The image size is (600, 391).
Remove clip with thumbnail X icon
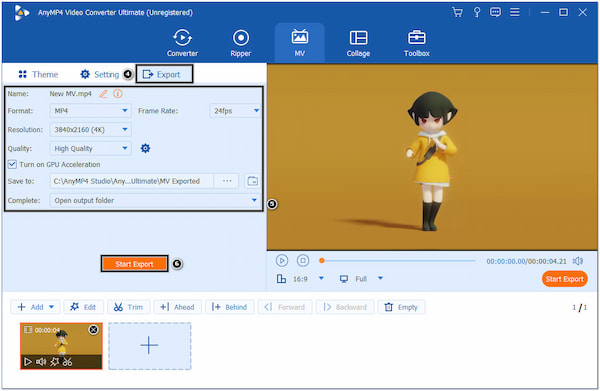93,330
